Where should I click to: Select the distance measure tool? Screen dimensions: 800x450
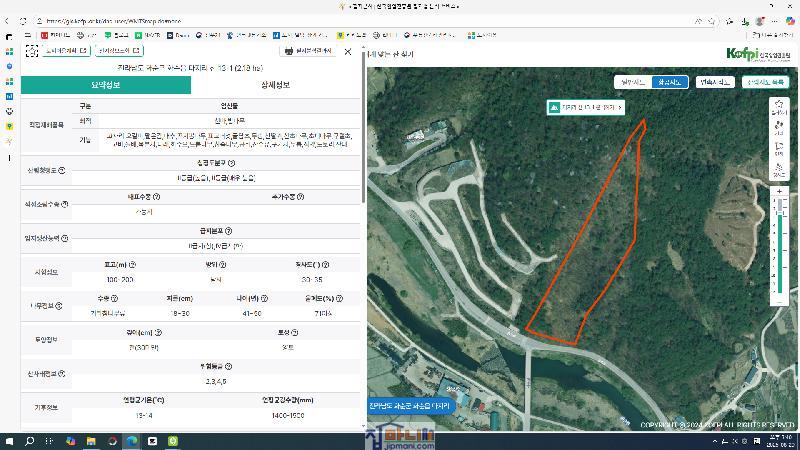coord(779,129)
